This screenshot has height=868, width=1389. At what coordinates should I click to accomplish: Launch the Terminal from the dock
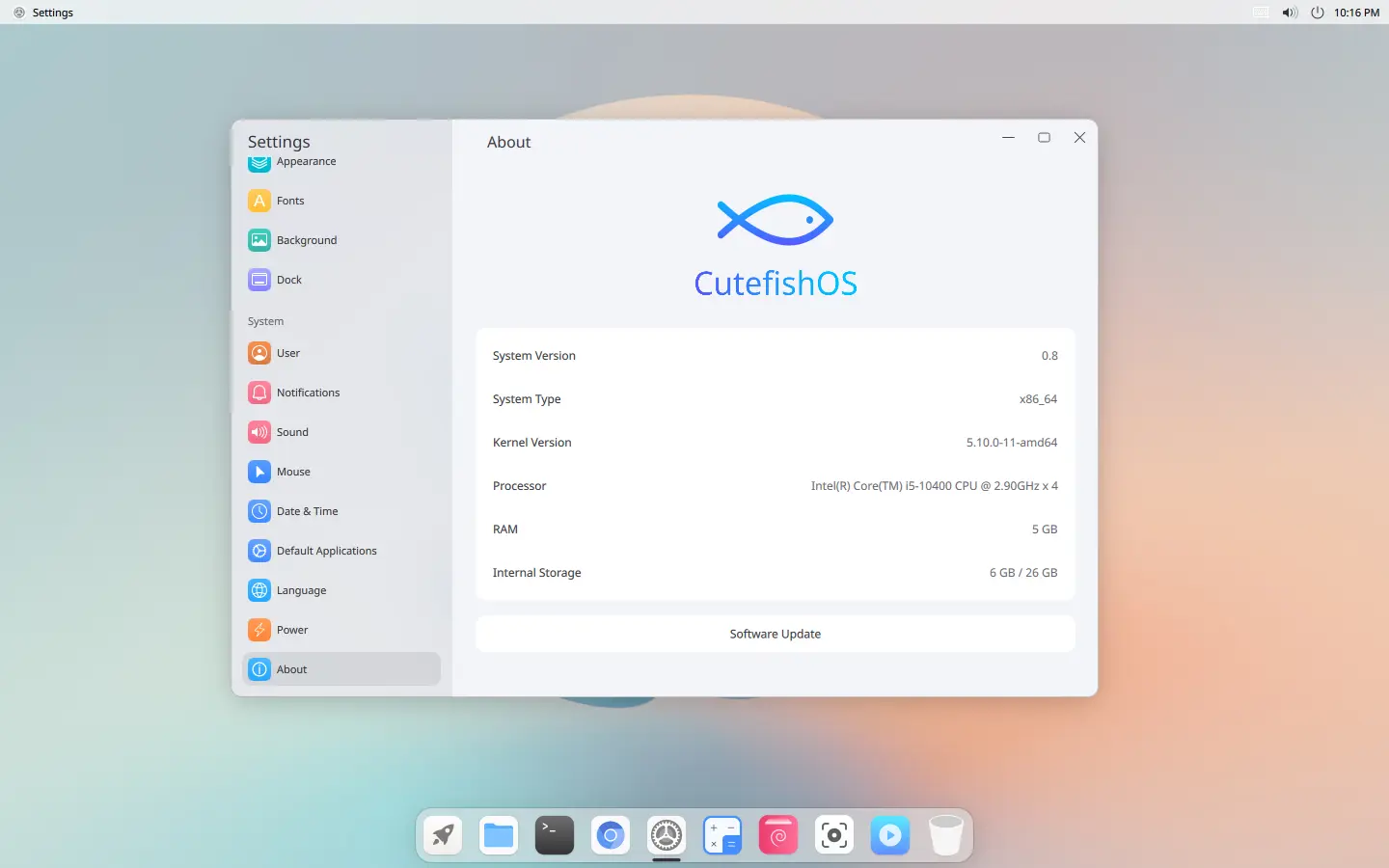(555, 835)
